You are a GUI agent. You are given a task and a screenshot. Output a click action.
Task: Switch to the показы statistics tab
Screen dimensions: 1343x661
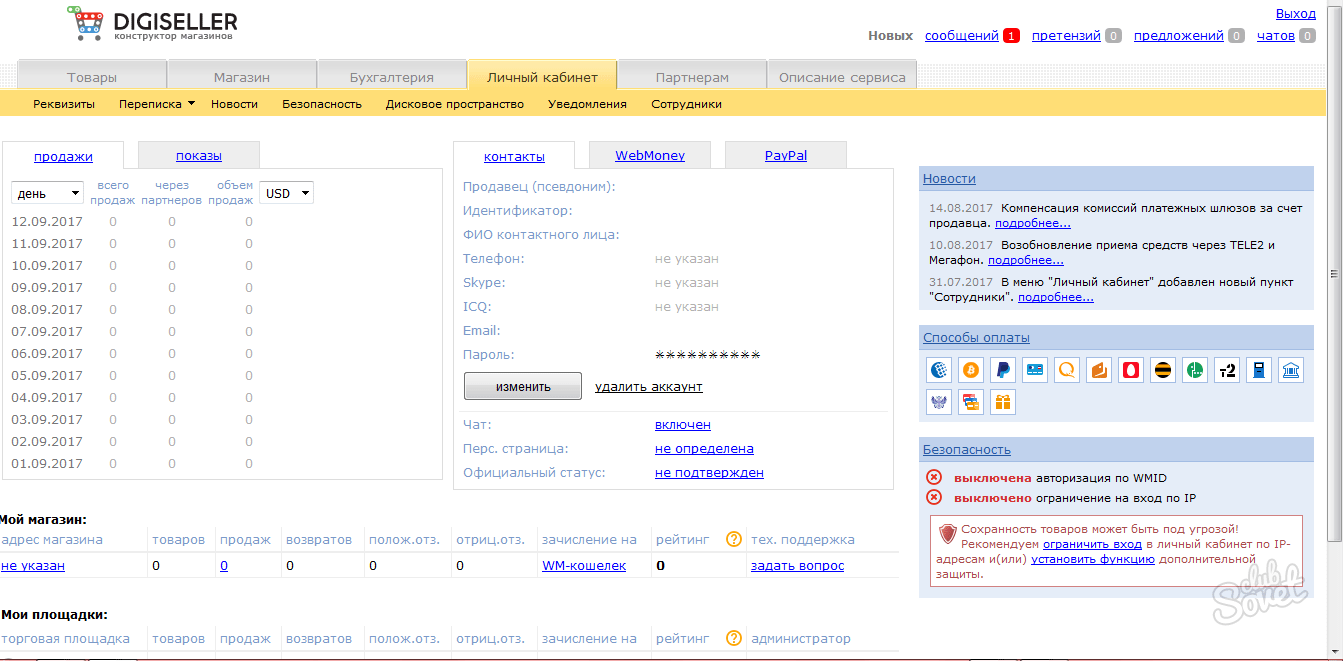198,156
